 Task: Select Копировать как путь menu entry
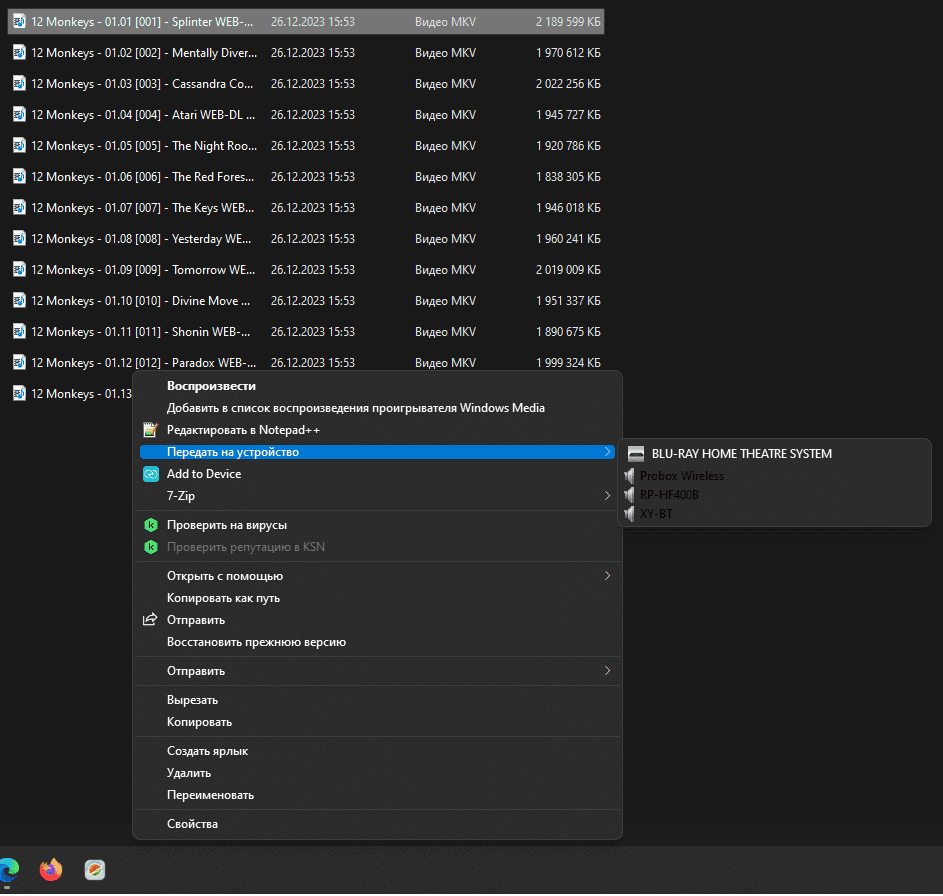coord(223,598)
